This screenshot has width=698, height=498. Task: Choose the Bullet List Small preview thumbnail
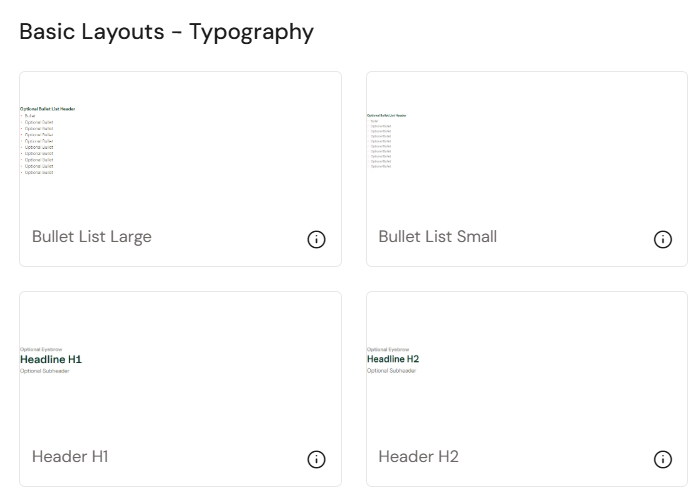pyautogui.click(x=526, y=141)
